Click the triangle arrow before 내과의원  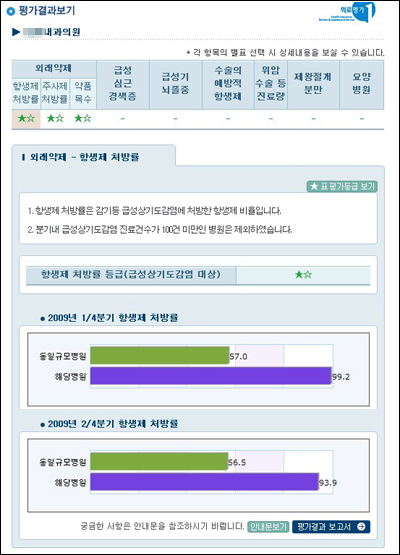click(x=16, y=32)
